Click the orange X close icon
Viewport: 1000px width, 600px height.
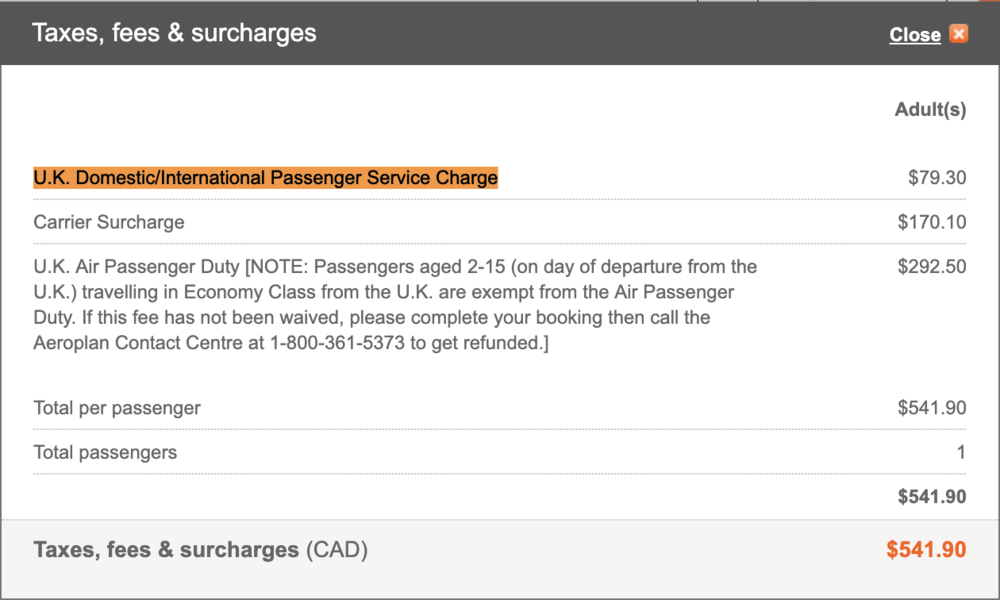pos(959,34)
